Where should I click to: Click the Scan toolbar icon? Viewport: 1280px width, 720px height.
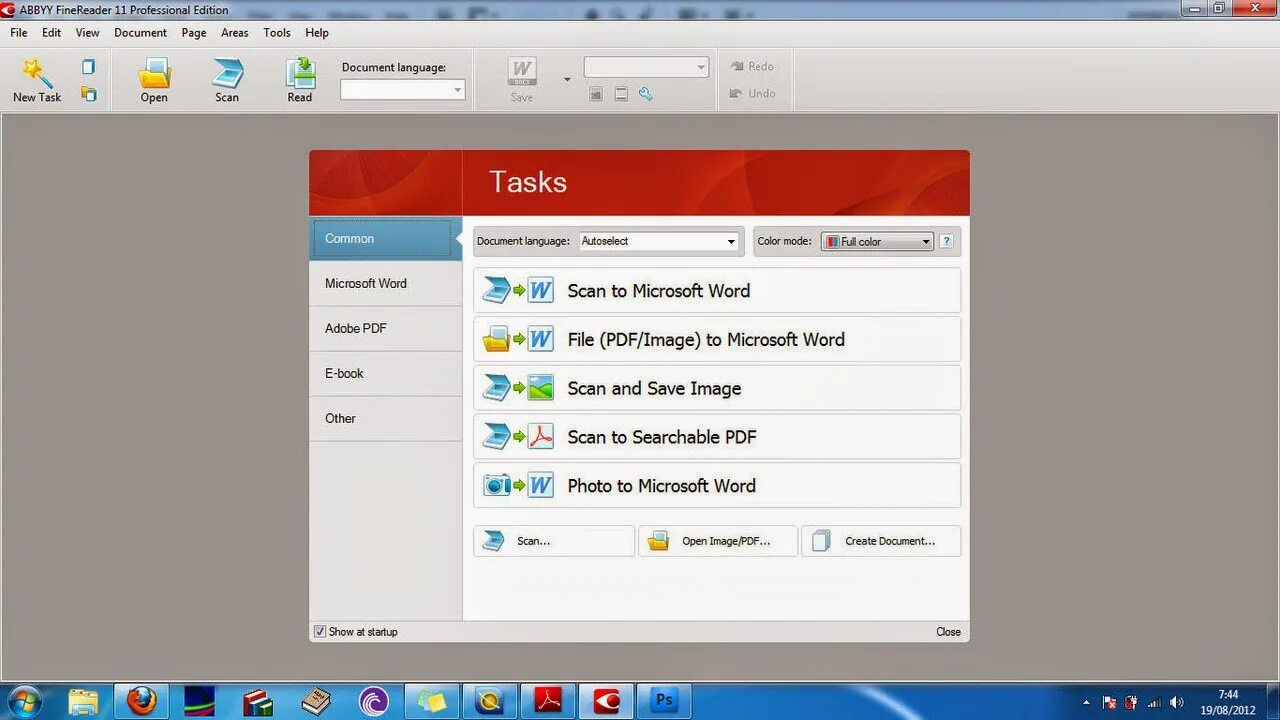(227, 73)
